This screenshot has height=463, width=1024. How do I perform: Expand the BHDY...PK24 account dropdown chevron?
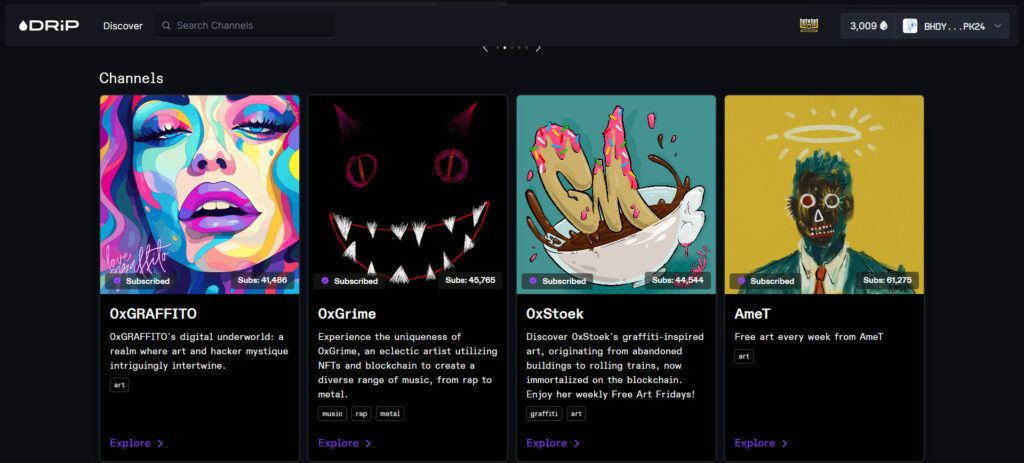[x=997, y=26]
